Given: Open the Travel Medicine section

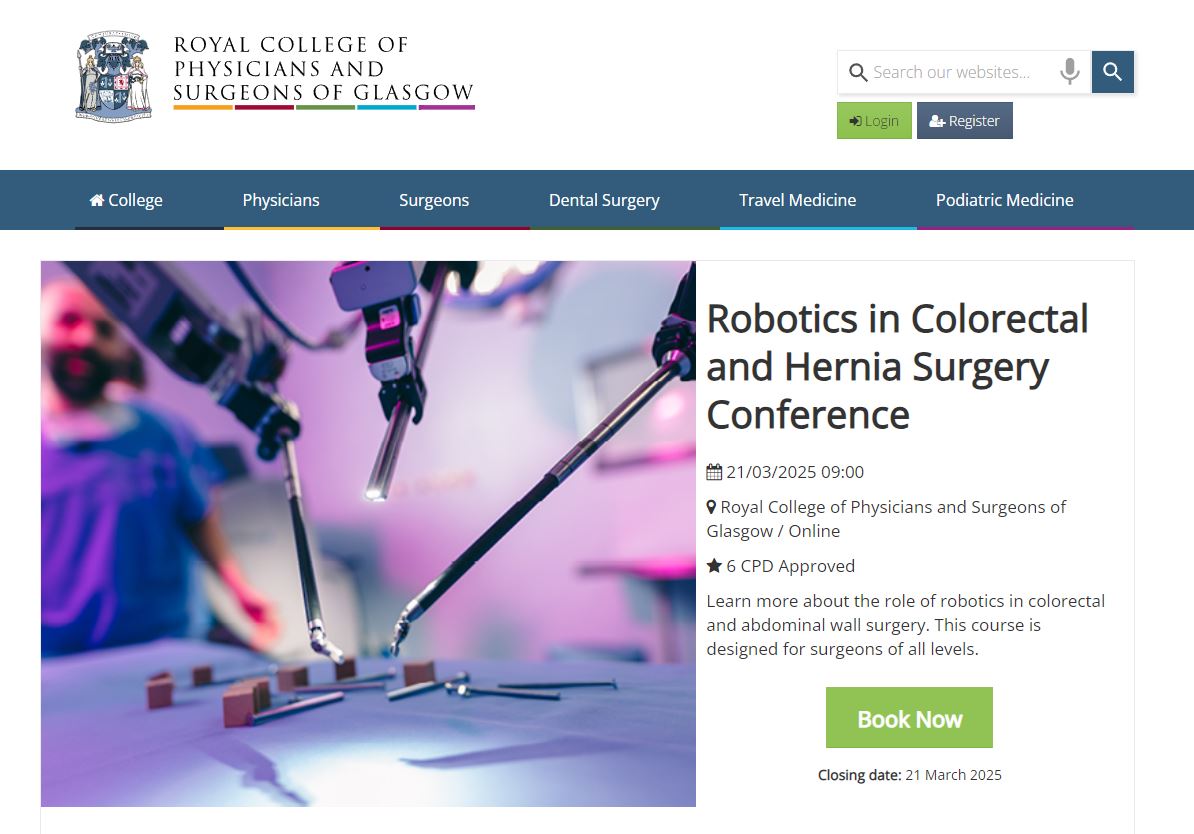Looking at the screenshot, I should click(797, 200).
